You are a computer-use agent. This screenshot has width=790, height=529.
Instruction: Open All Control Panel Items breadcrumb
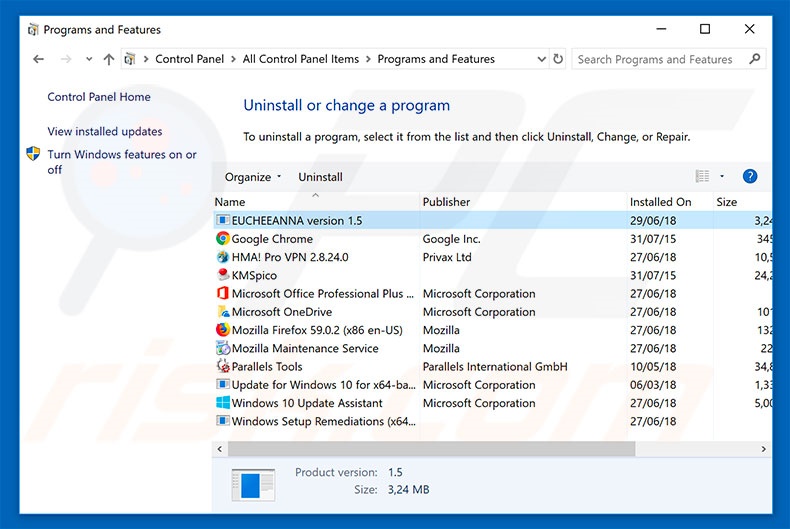tap(301, 59)
